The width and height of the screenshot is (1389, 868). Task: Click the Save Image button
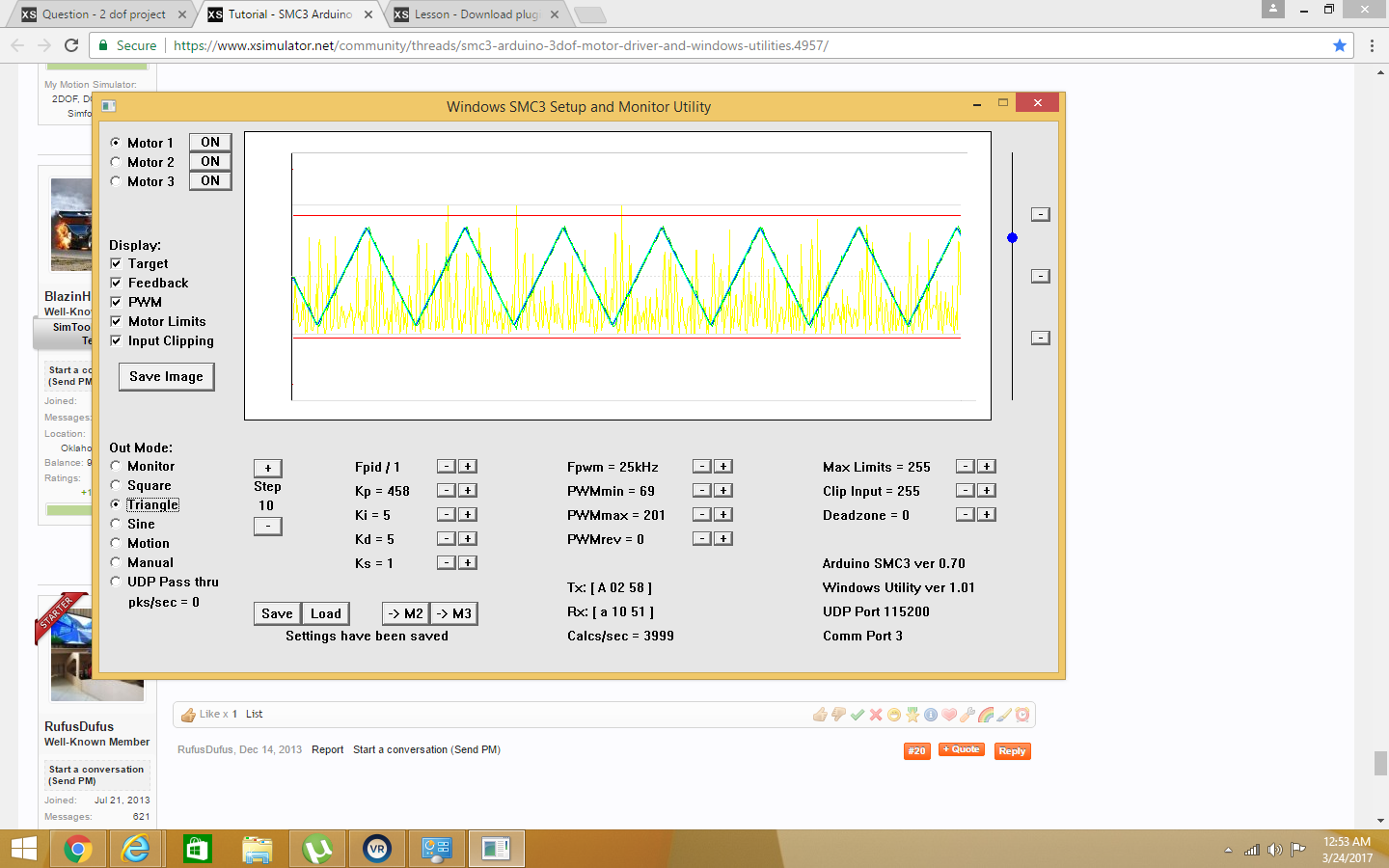pos(166,377)
